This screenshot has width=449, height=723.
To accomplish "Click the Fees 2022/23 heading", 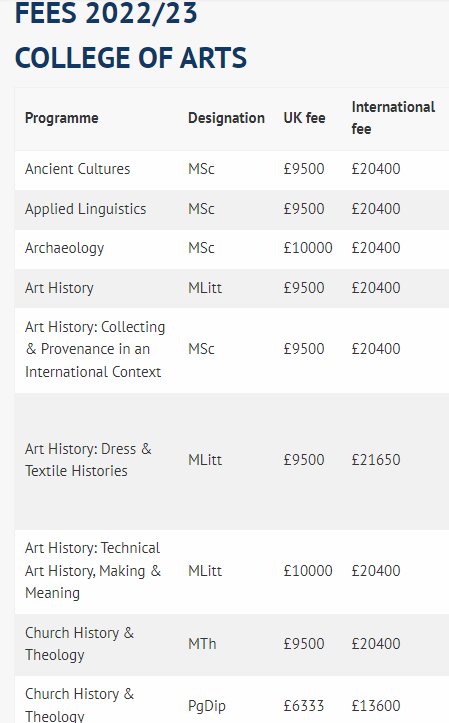I will click(x=106, y=12).
